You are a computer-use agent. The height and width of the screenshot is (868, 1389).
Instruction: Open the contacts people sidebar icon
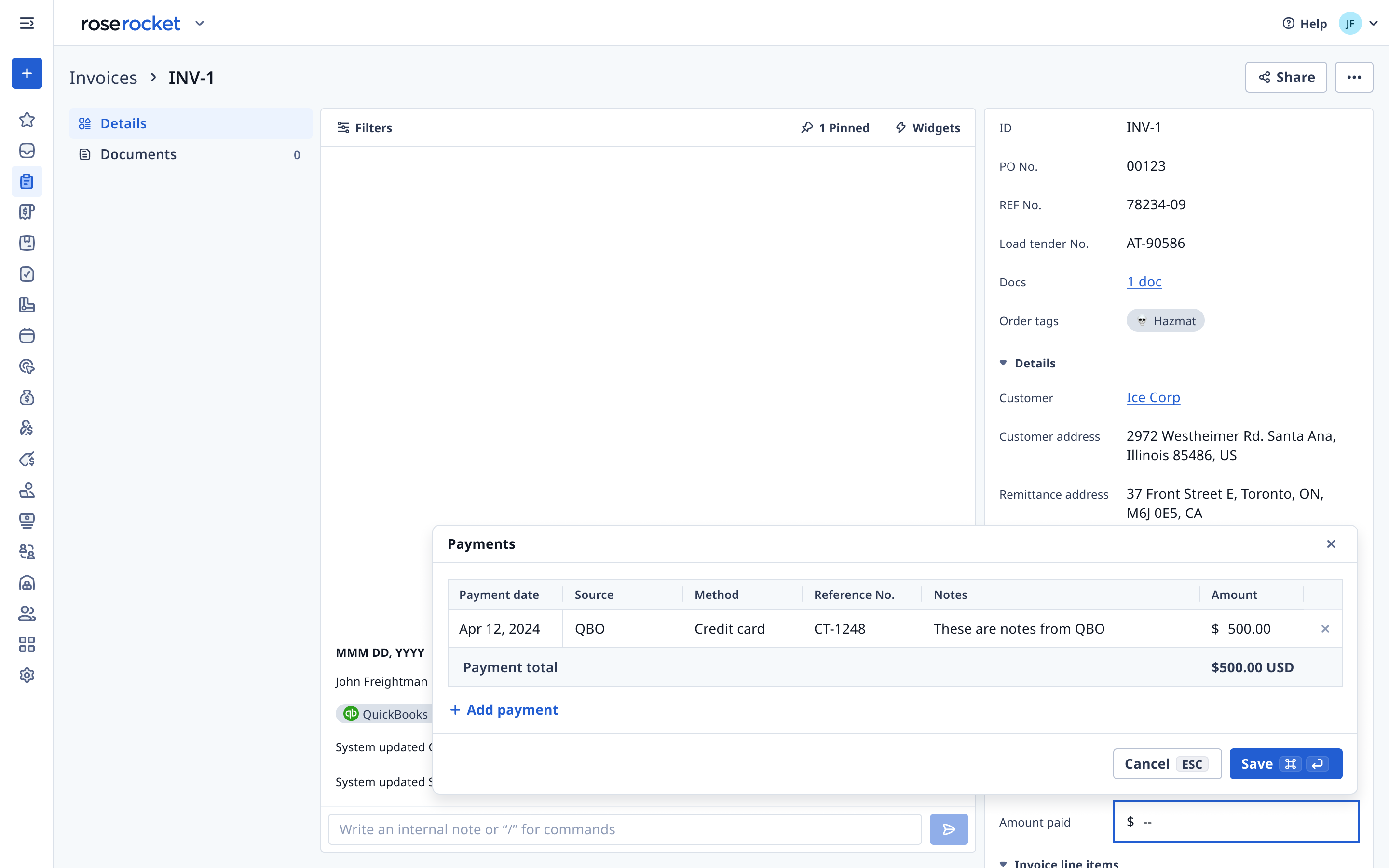tap(27, 614)
